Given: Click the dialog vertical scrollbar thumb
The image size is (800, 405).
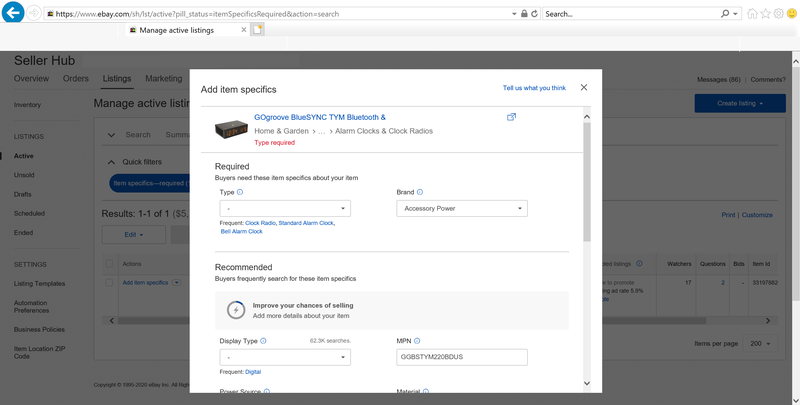Looking at the screenshot, I should point(587,182).
